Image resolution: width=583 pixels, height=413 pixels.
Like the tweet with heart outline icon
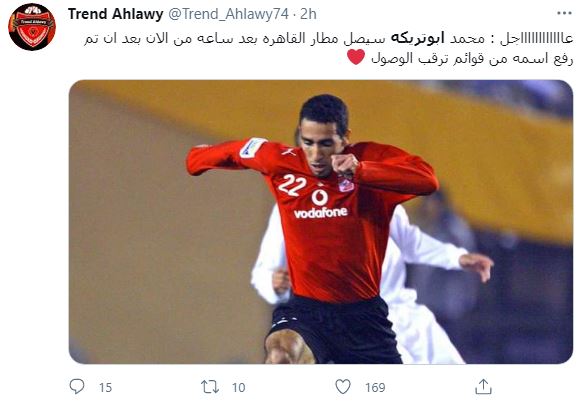click(x=343, y=387)
